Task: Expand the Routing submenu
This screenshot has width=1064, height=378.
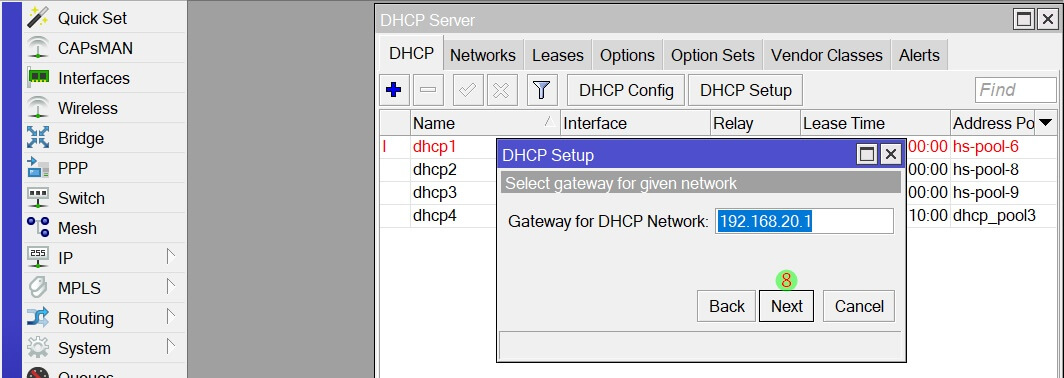Action: [171, 317]
